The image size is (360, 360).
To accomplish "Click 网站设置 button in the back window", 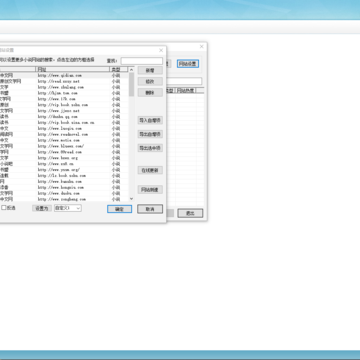I will [188, 64].
